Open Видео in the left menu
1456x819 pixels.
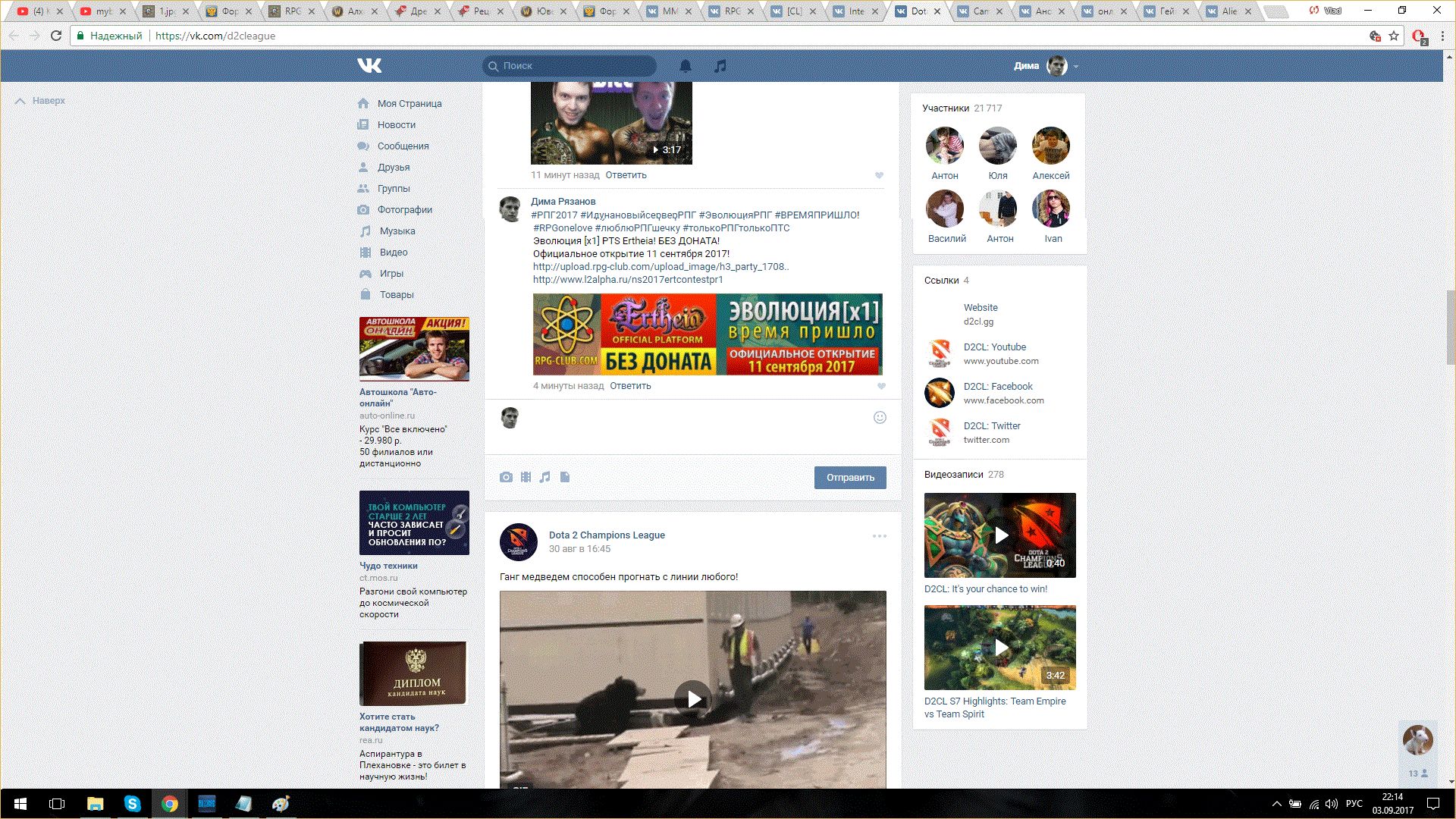tap(394, 253)
